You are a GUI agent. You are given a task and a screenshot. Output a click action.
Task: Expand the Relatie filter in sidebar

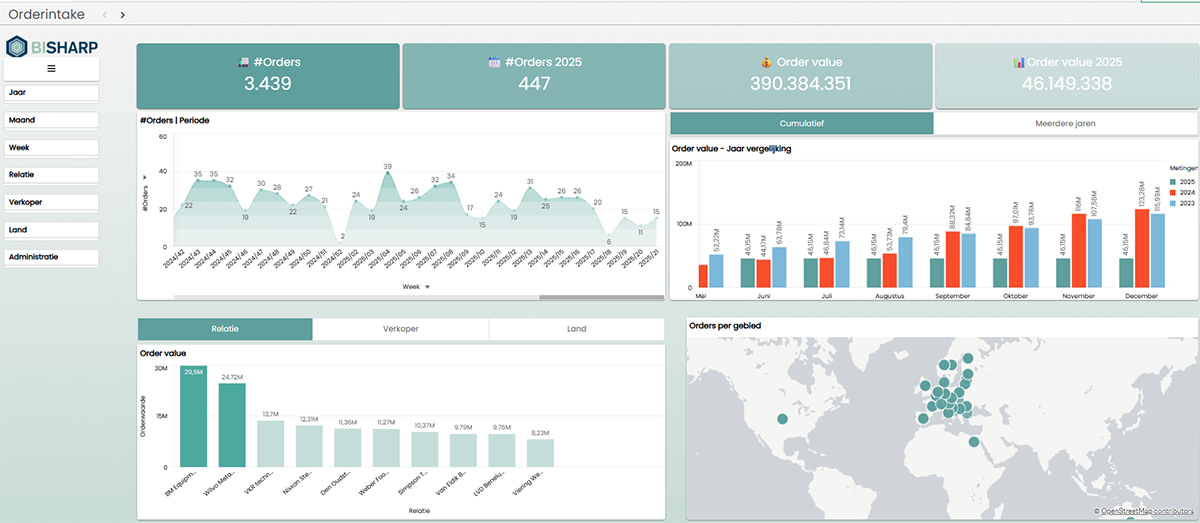[x=51, y=175]
